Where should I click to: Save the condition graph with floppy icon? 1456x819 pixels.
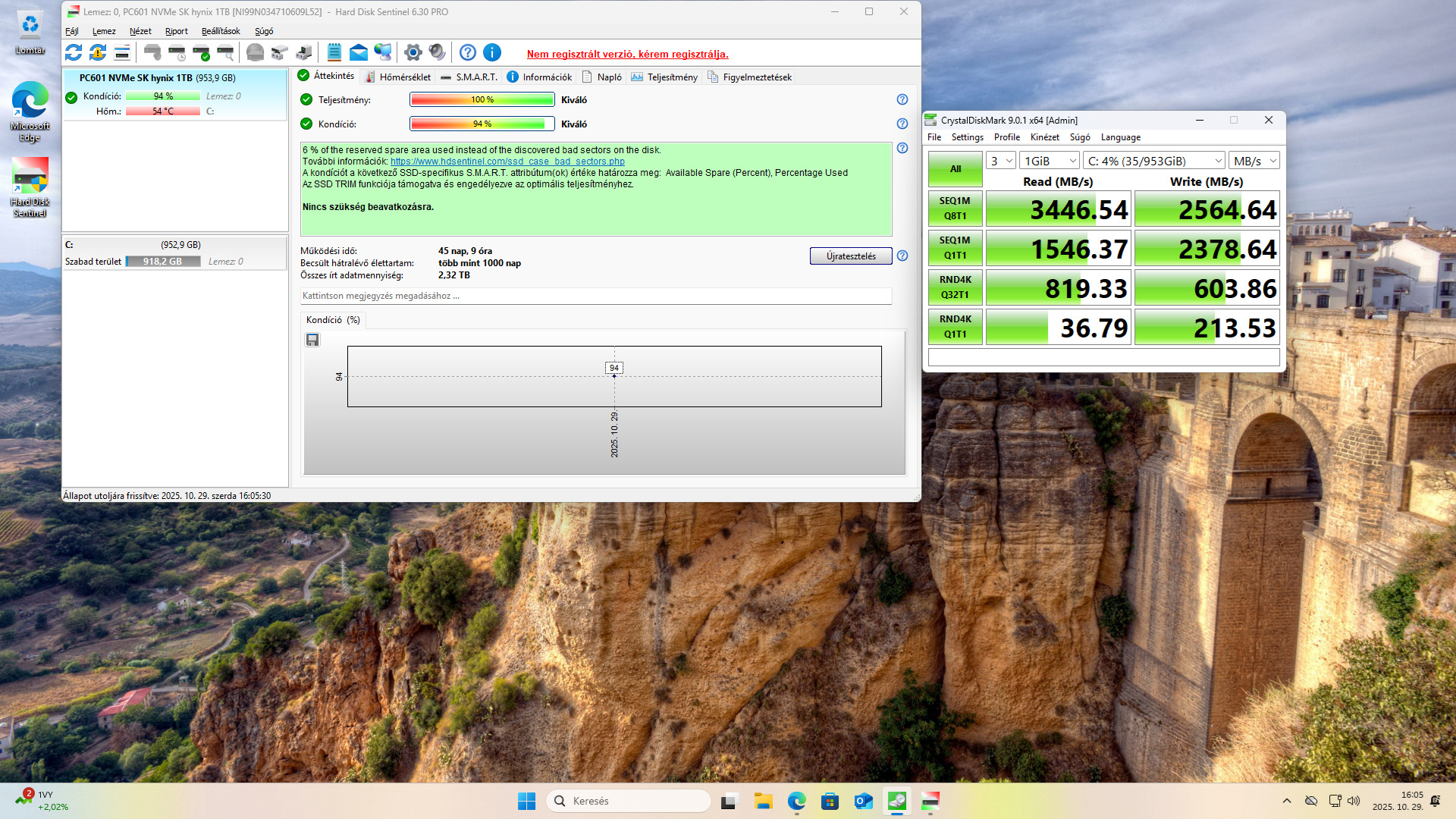click(x=312, y=340)
